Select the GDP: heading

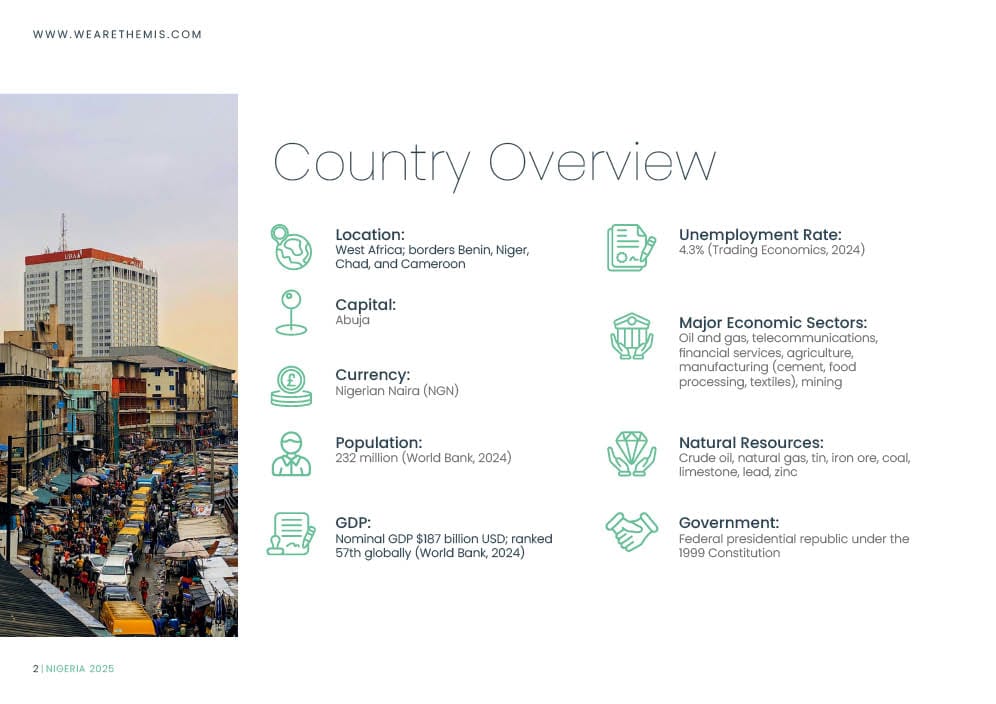[x=353, y=523]
